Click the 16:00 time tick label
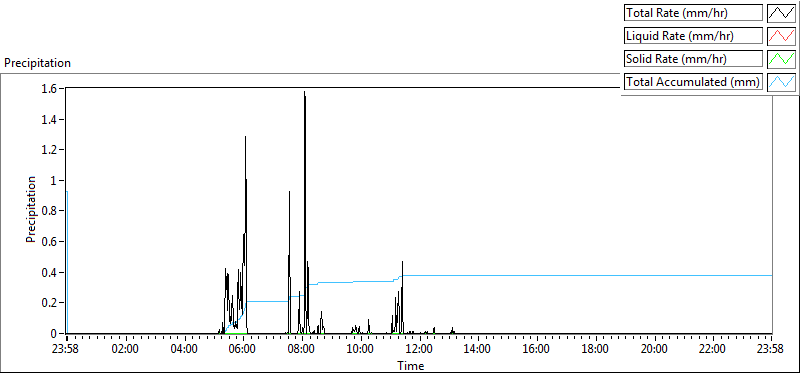 tap(537, 350)
